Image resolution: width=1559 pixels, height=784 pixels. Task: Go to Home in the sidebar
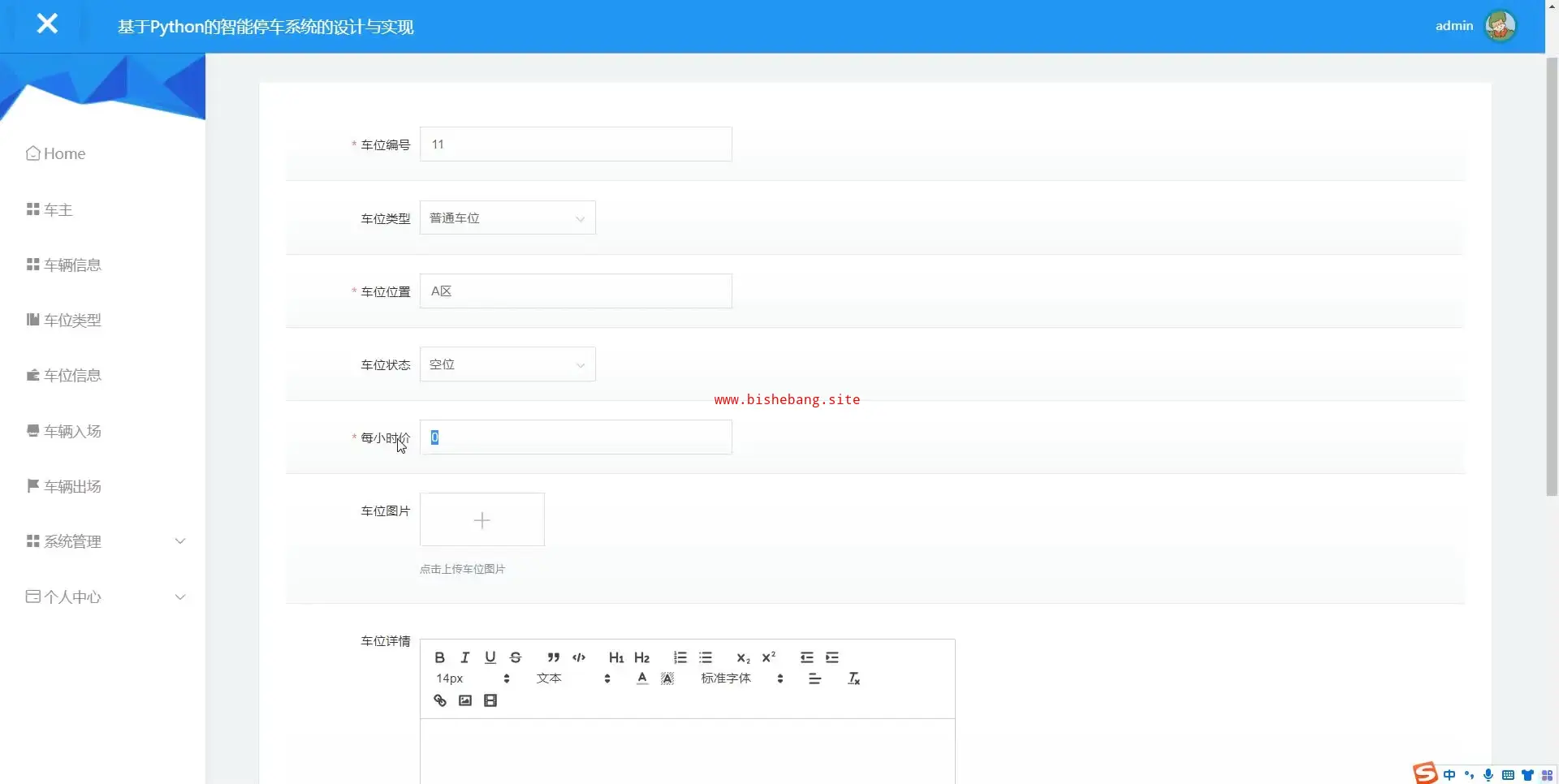[56, 153]
